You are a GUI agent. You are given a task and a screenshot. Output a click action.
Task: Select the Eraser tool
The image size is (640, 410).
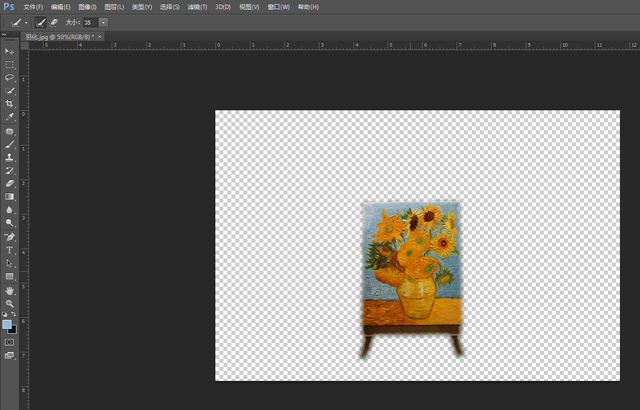pyautogui.click(x=10, y=184)
